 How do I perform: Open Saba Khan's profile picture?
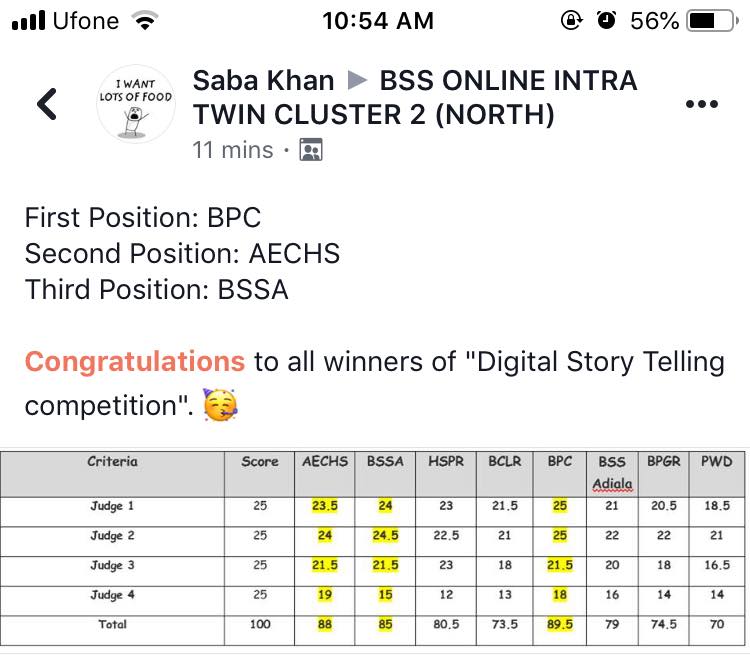tap(135, 104)
